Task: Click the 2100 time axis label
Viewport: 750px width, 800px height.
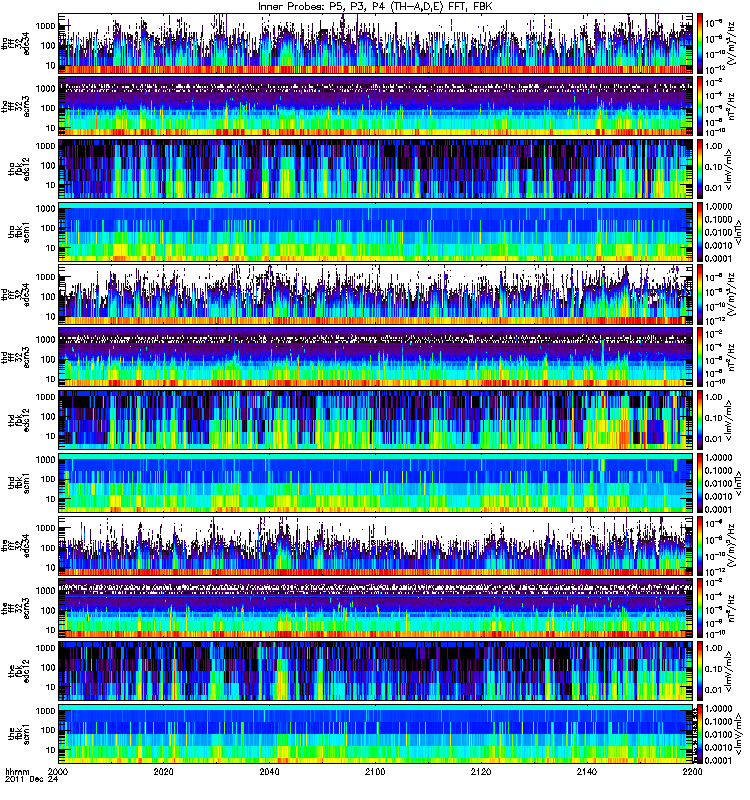Action: [375, 772]
